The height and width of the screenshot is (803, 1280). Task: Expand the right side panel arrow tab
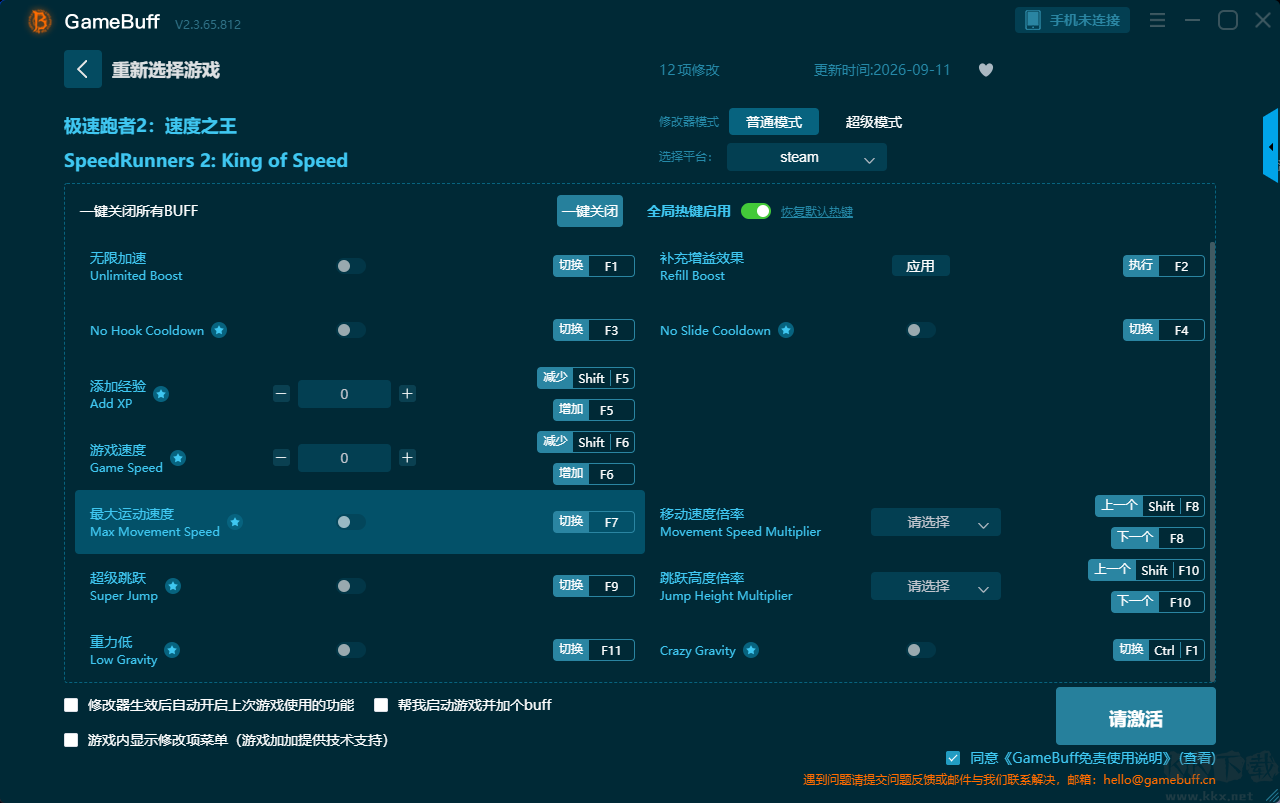click(1271, 147)
